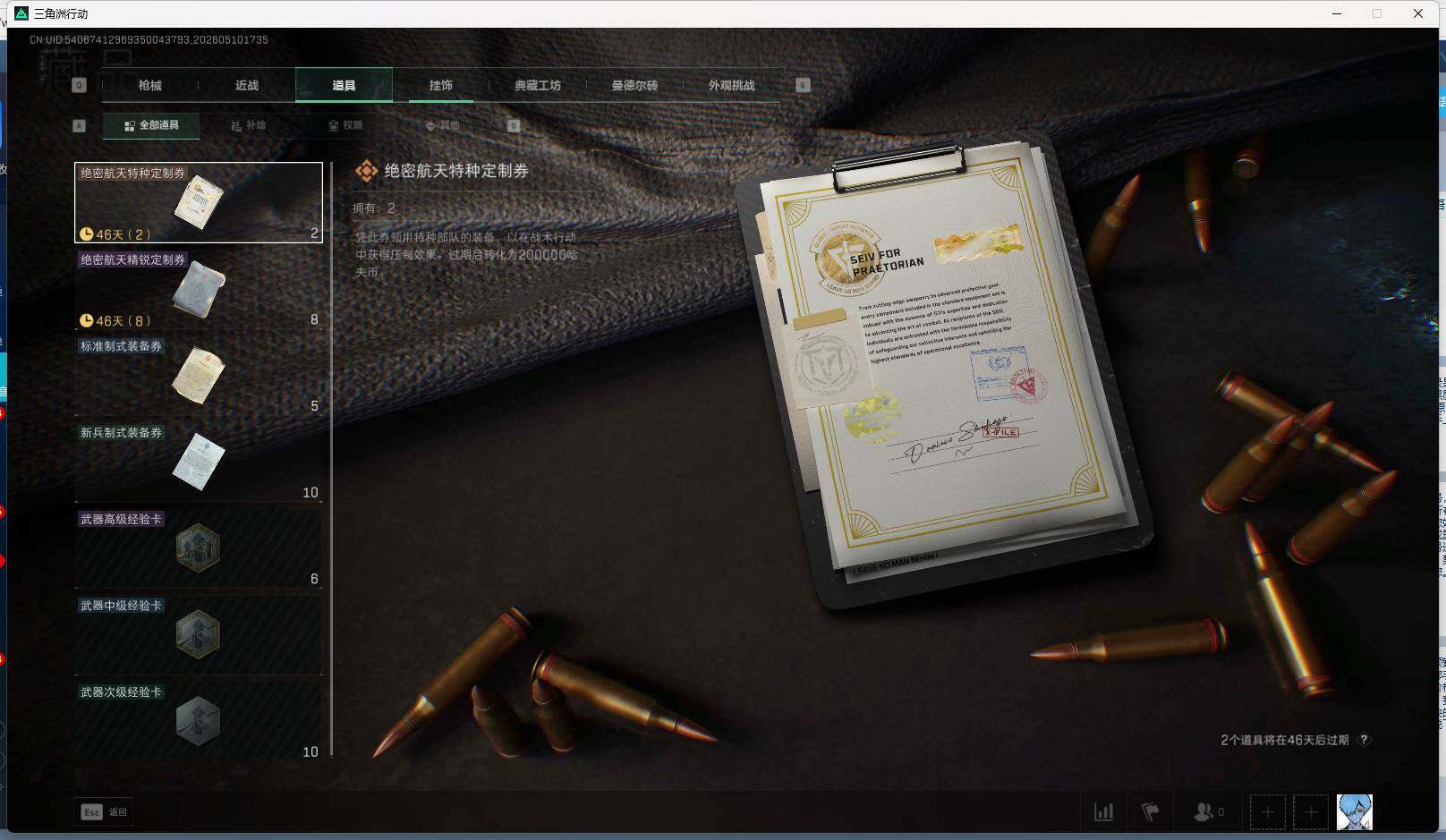Open the expiry help question mark icon

pyautogui.click(x=1364, y=740)
